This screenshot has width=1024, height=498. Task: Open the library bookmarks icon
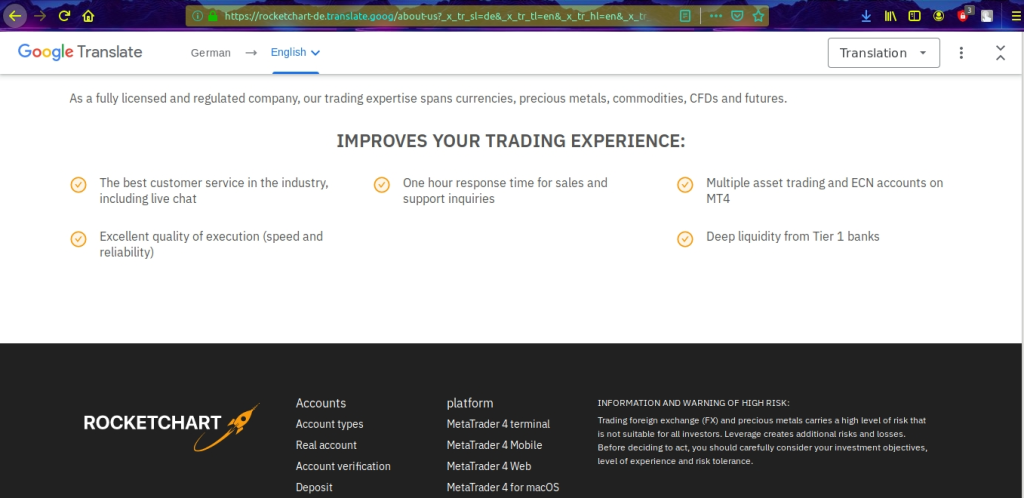pyautogui.click(x=890, y=16)
